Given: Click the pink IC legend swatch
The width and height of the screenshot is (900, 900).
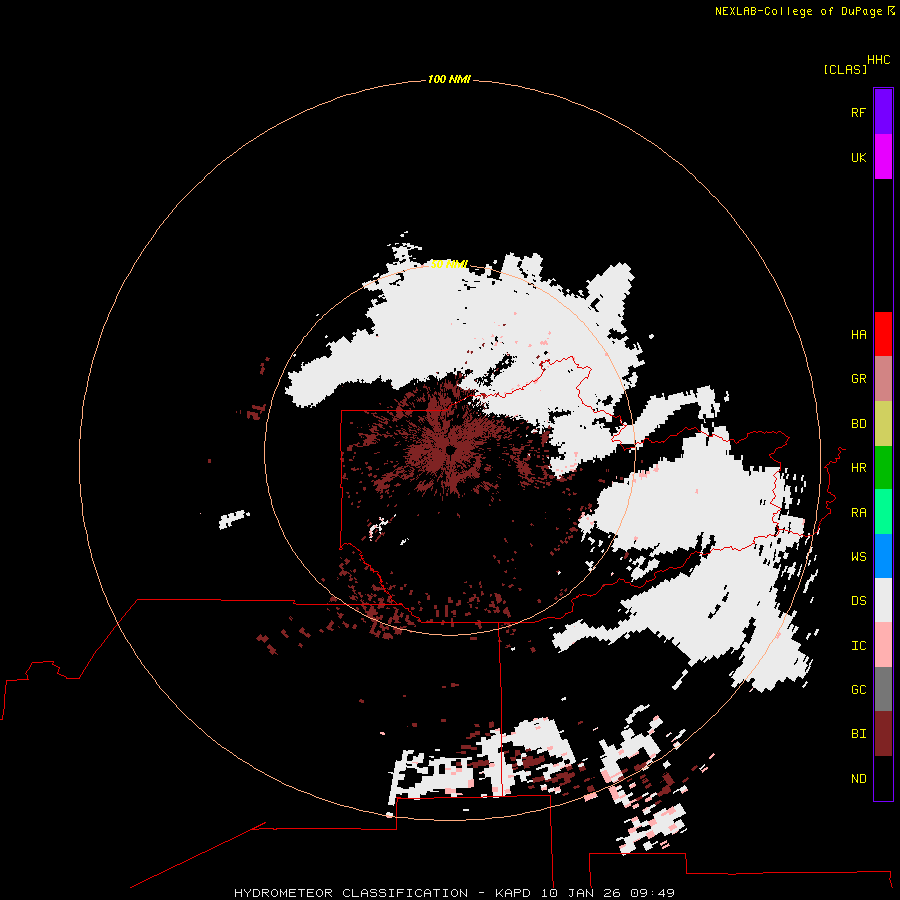Looking at the screenshot, I should point(883,645).
